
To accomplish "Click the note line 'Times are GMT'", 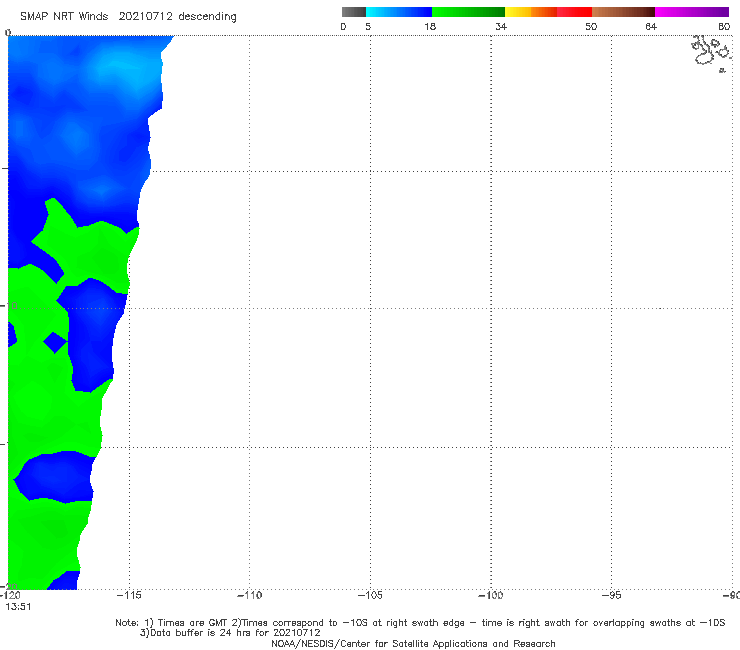I will [x=193, y=623].
